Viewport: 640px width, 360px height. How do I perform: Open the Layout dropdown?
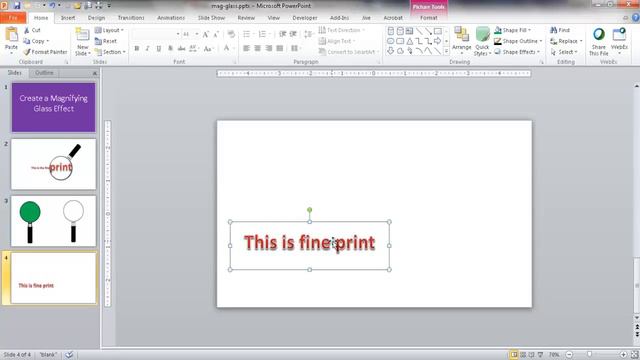[x=109, y=30]
